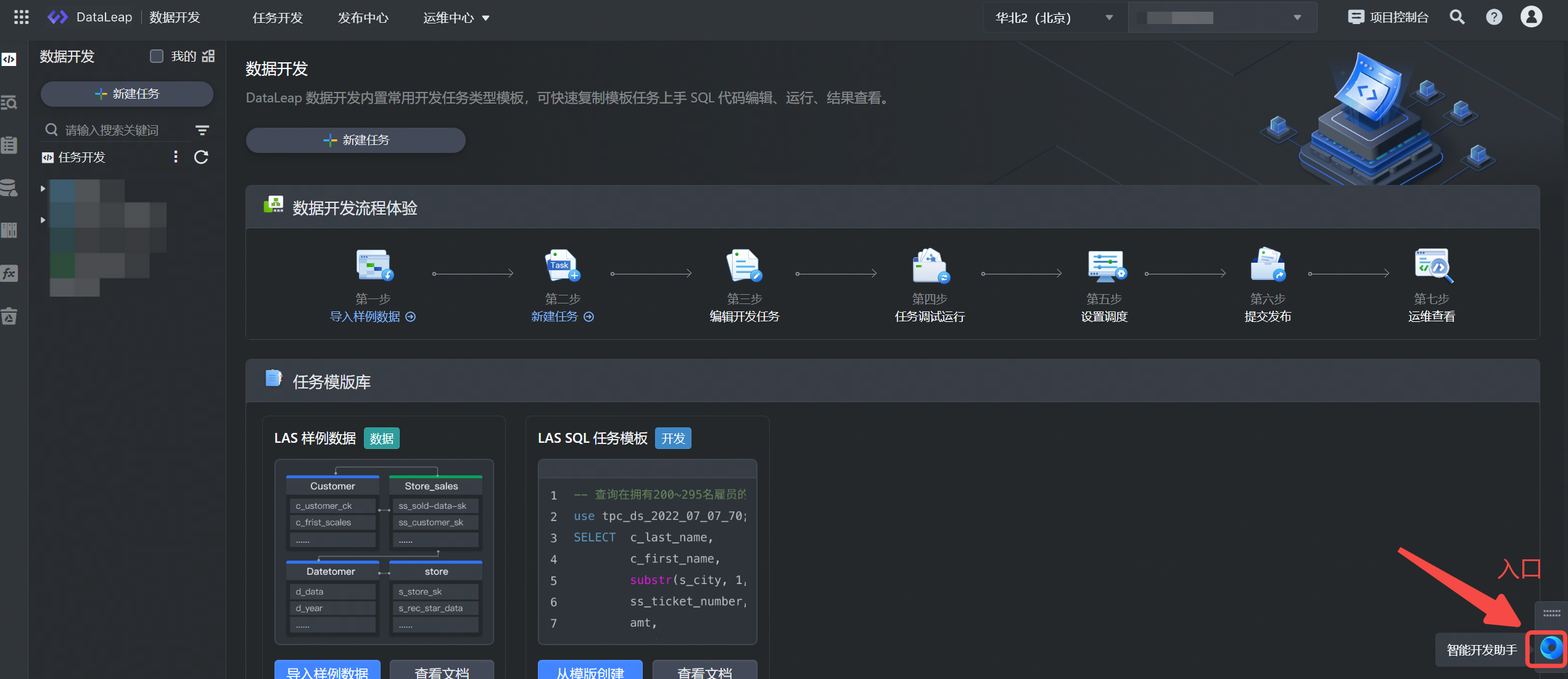This screenshot has width=1568, height=679.
Task: Open the 华北2 (北京) region dropdown
Action: 1055,18
